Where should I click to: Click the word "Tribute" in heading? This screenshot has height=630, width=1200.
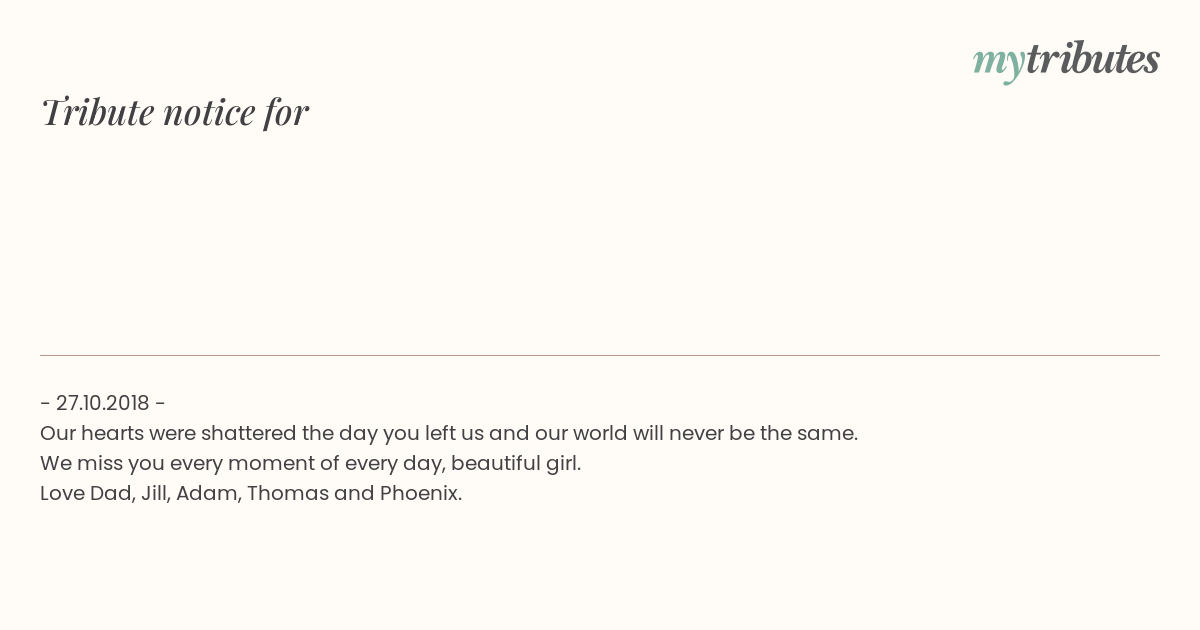(97, 112)
